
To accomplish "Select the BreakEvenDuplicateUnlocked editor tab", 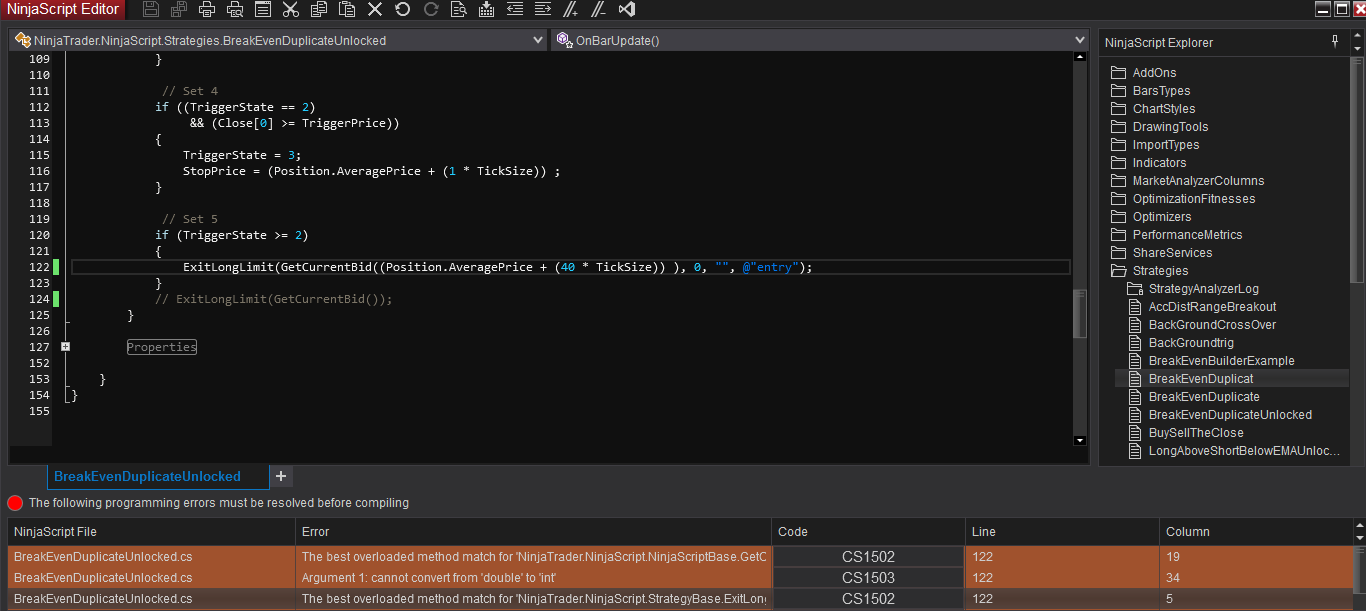I will click(x=147, y=476).
